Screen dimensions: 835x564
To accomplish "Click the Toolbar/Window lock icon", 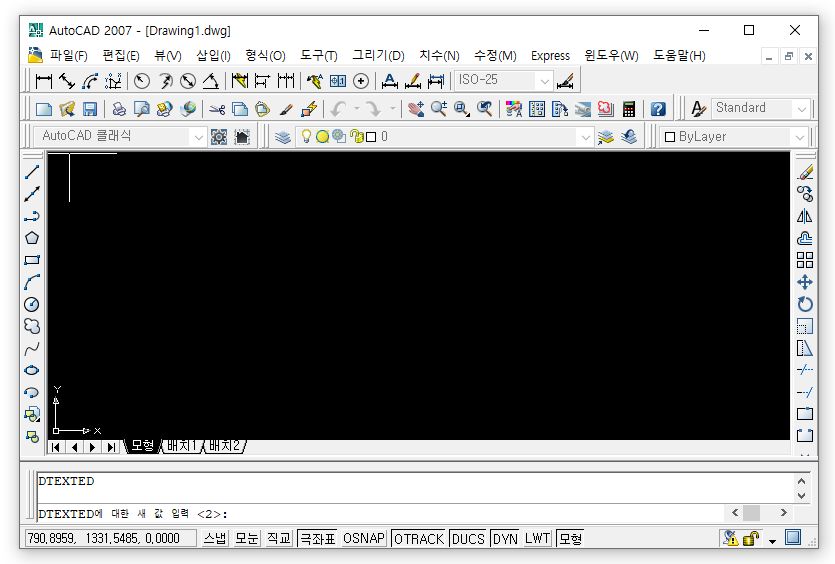I will click(751, 538).
